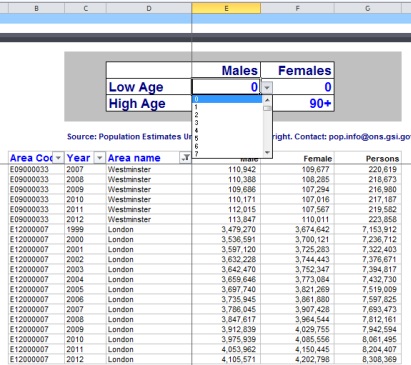Click the Source: Population Estimates text
The width and height of the screenshot is (411, 365).
pyautogui.click(x=129, y=137)
